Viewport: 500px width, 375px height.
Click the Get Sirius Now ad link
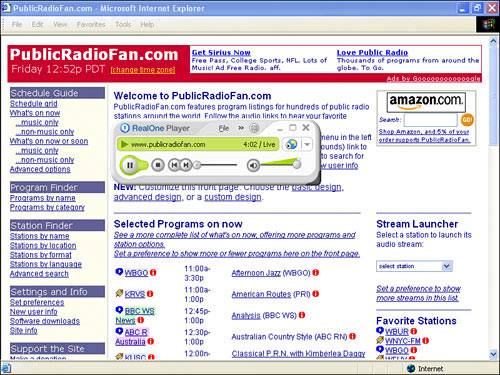[221, 52]
